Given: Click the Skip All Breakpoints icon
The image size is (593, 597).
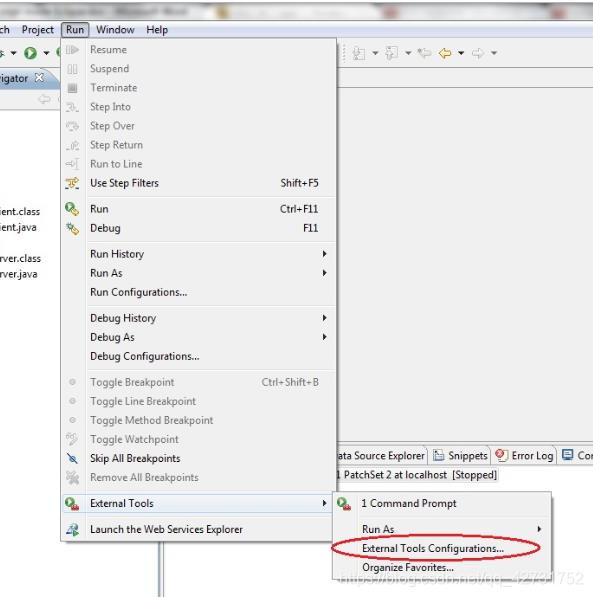Looking at the screenshot, I should (72, 458).
